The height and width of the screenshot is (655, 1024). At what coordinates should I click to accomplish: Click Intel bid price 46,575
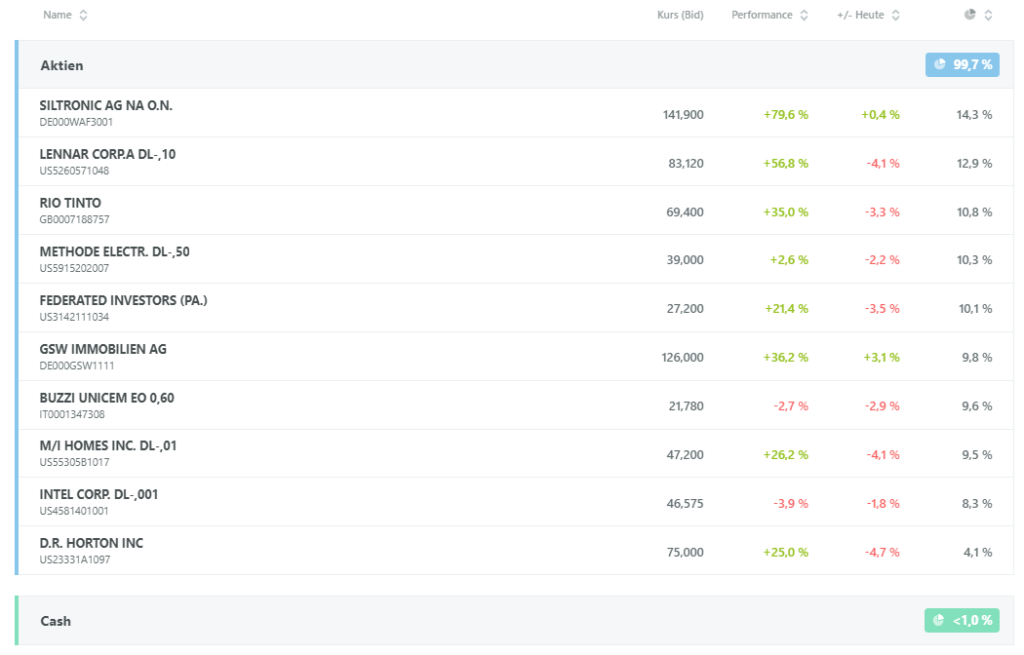(685, 504)
